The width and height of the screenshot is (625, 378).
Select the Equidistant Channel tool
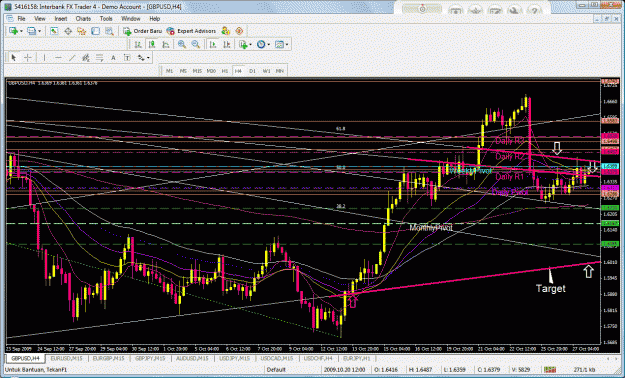86,58
